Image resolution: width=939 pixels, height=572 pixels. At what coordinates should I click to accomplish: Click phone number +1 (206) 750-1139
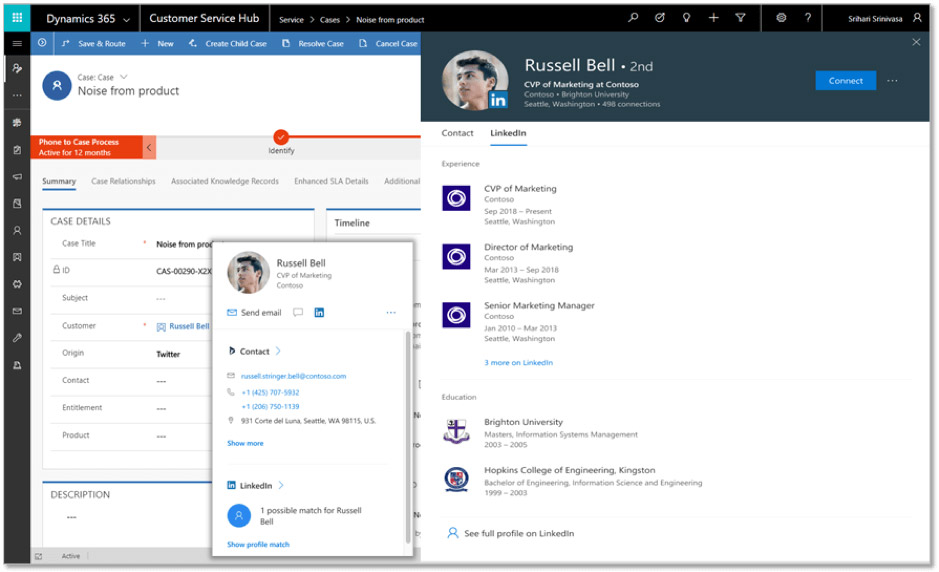tap(270, 406)
